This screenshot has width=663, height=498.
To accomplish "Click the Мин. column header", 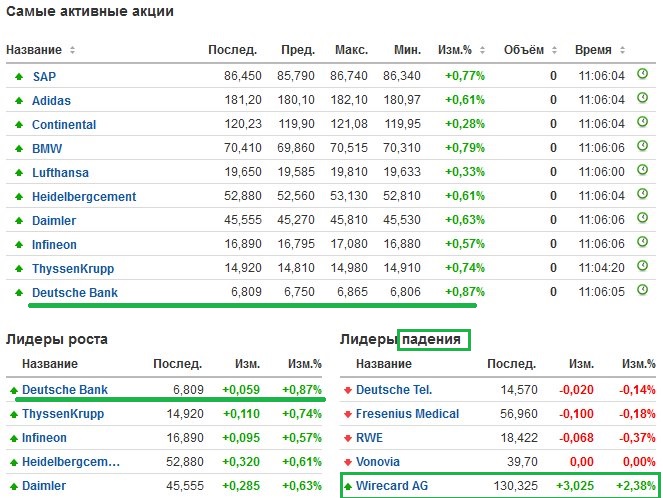I will 408,50.
